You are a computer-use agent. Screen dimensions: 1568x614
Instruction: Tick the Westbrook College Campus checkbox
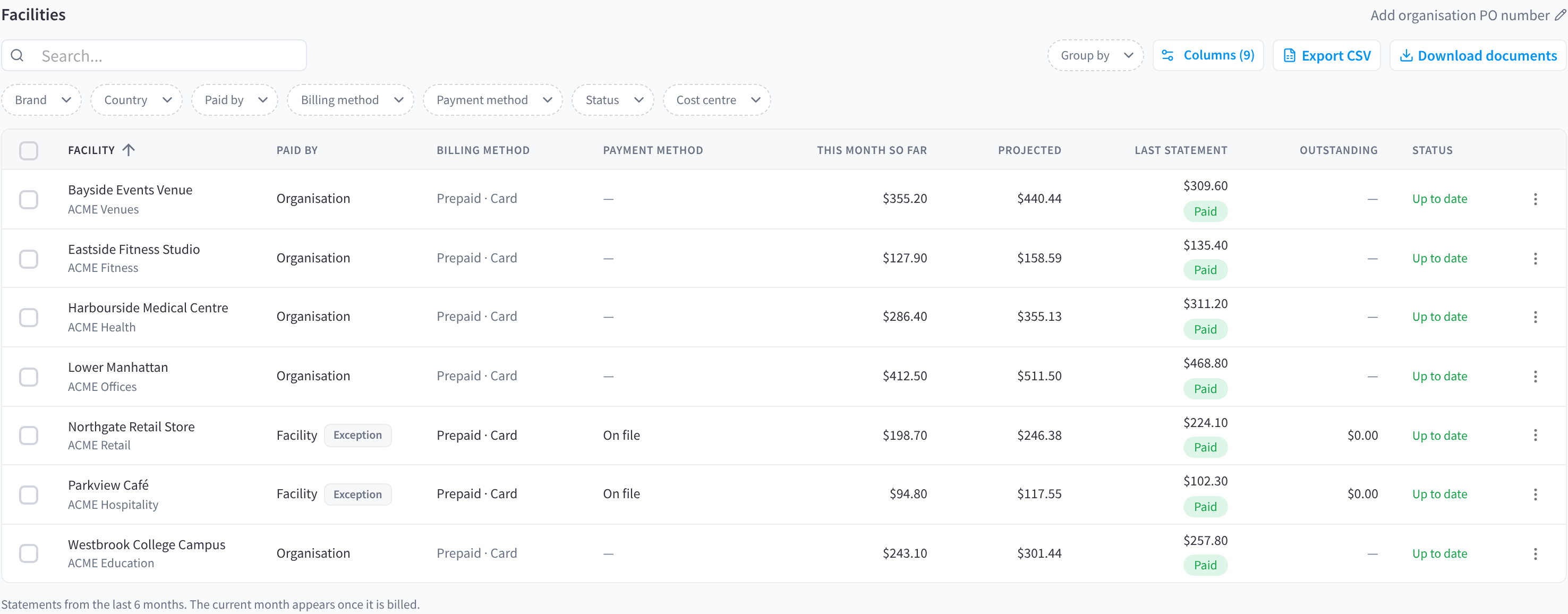point(29,554)
